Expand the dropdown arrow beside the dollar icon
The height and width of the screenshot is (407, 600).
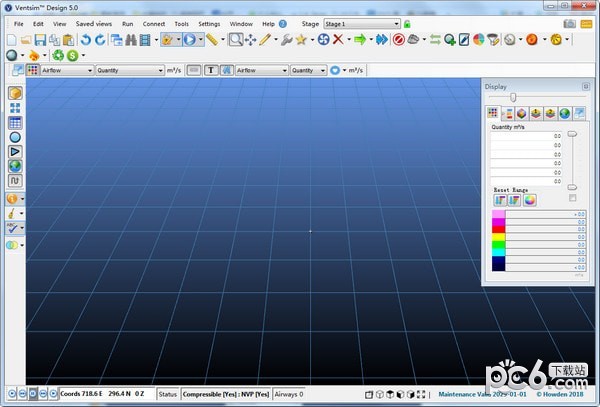83,55
